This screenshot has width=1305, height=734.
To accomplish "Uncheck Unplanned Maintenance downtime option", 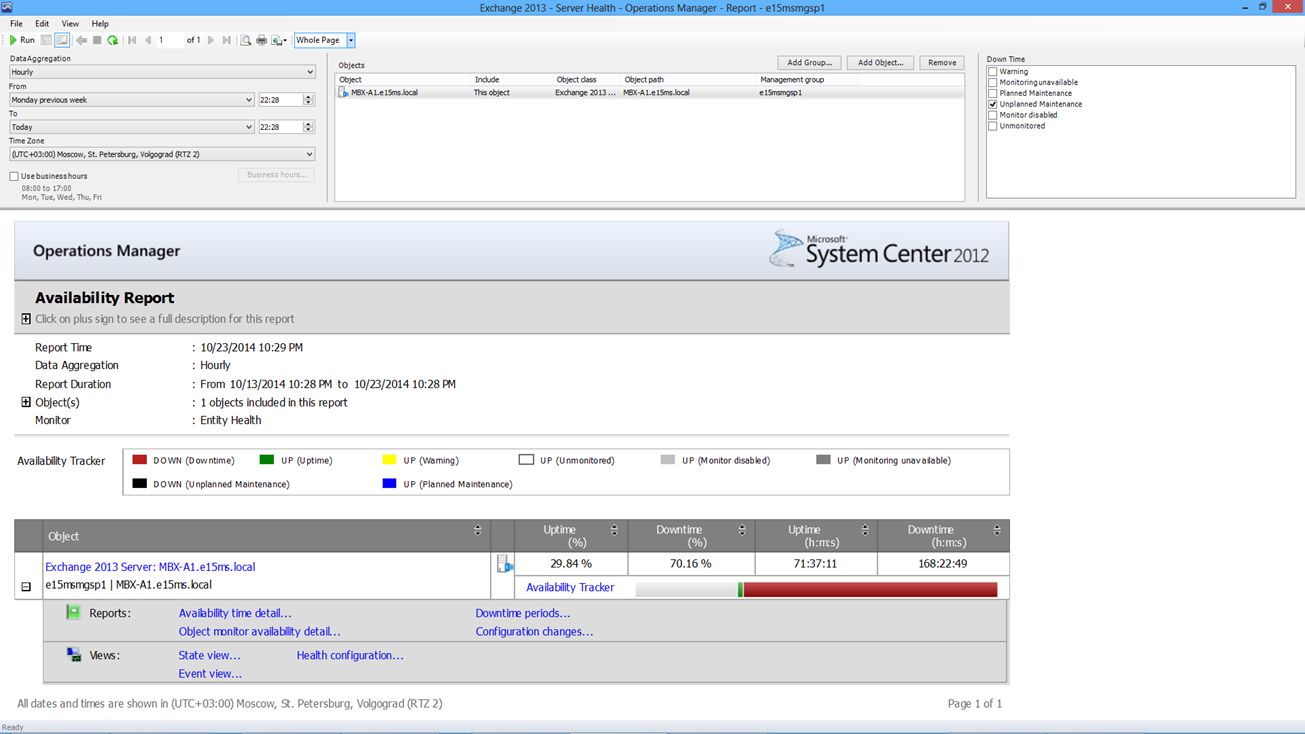I will click(x=993, y=104).
